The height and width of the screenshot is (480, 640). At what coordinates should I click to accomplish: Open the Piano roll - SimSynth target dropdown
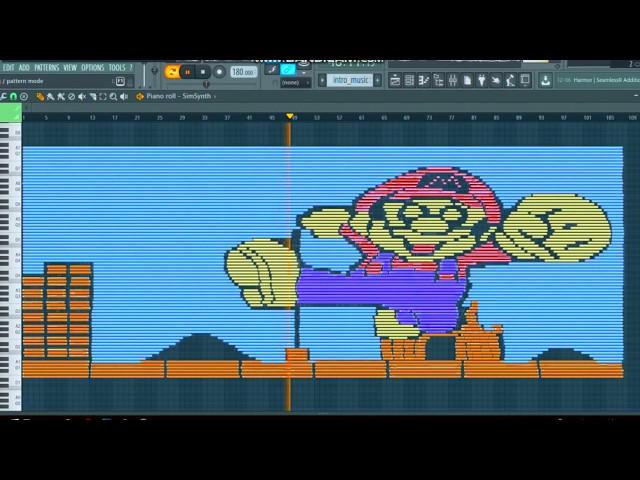pos(181,96)
